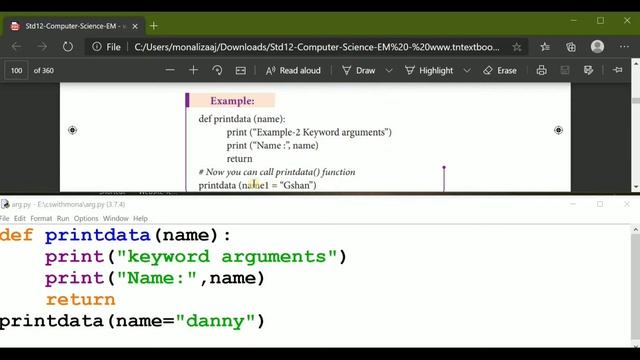Click the file path address bar

[x=317, y=47]
